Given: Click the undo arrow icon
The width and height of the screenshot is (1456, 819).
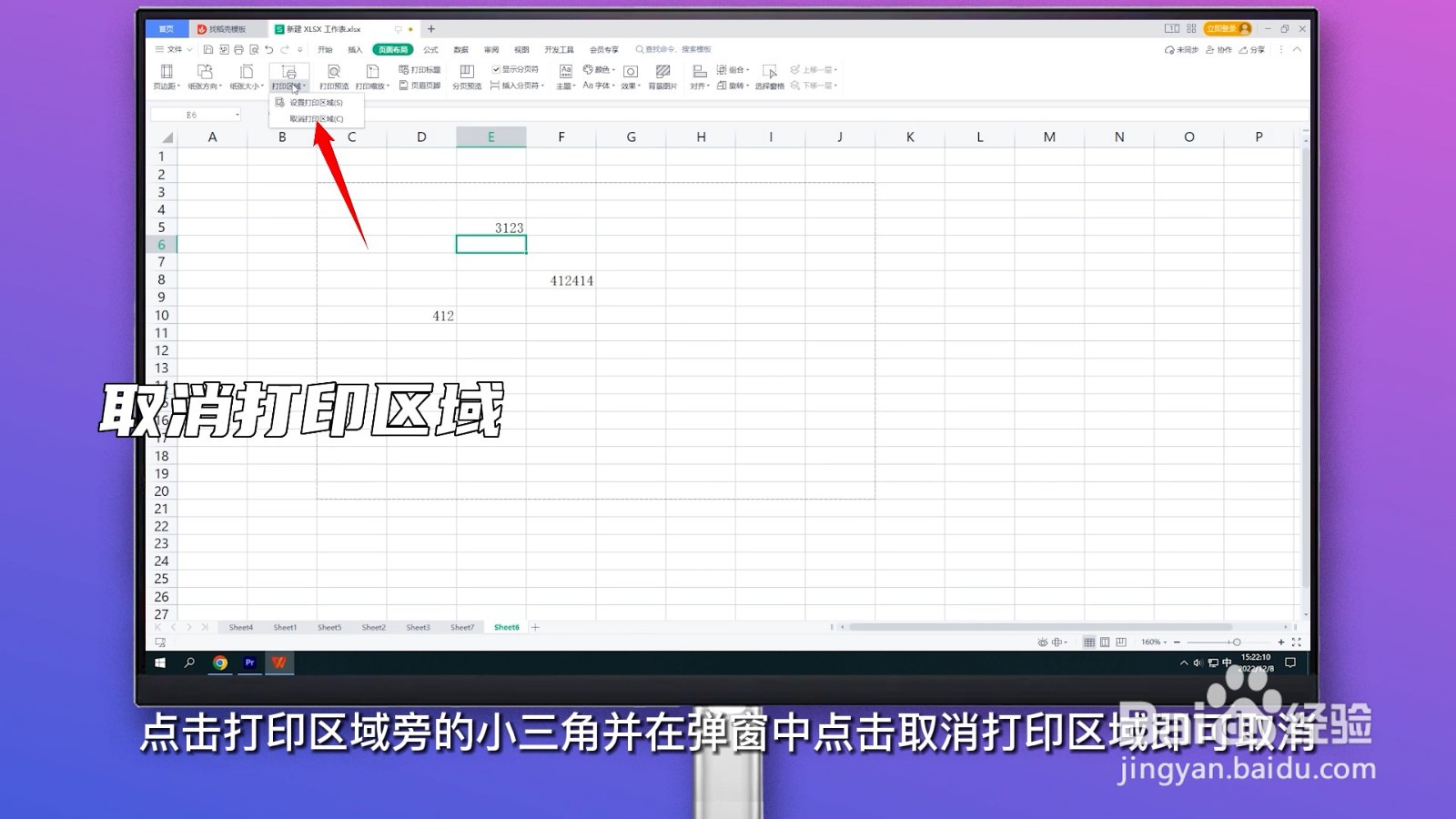Looking at the screenshot, I should [269, 49].
